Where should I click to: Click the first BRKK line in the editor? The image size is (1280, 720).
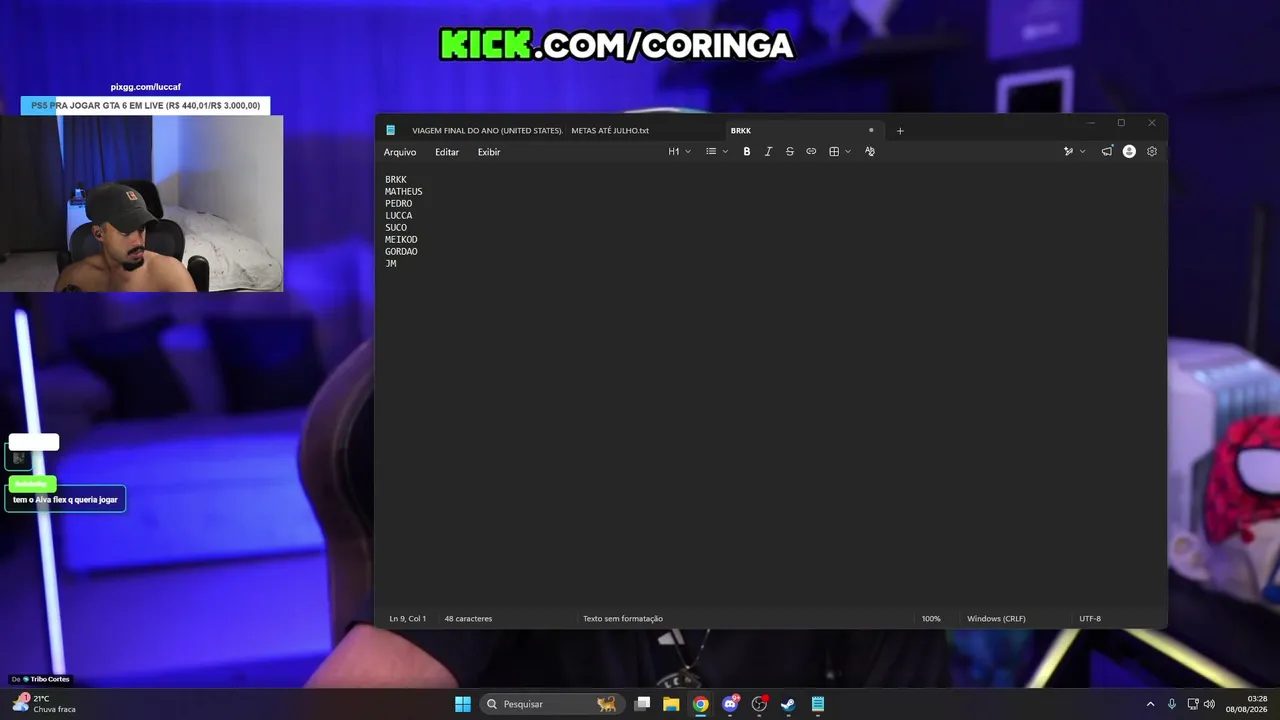tap(396, 180)
